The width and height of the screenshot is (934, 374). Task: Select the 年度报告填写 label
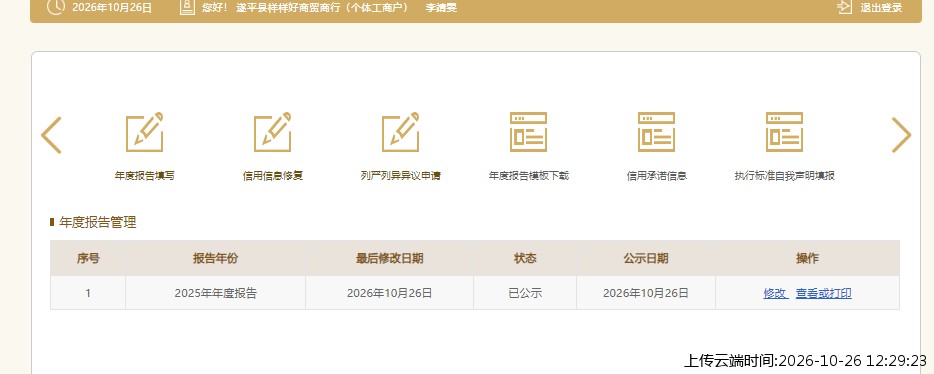145,176
